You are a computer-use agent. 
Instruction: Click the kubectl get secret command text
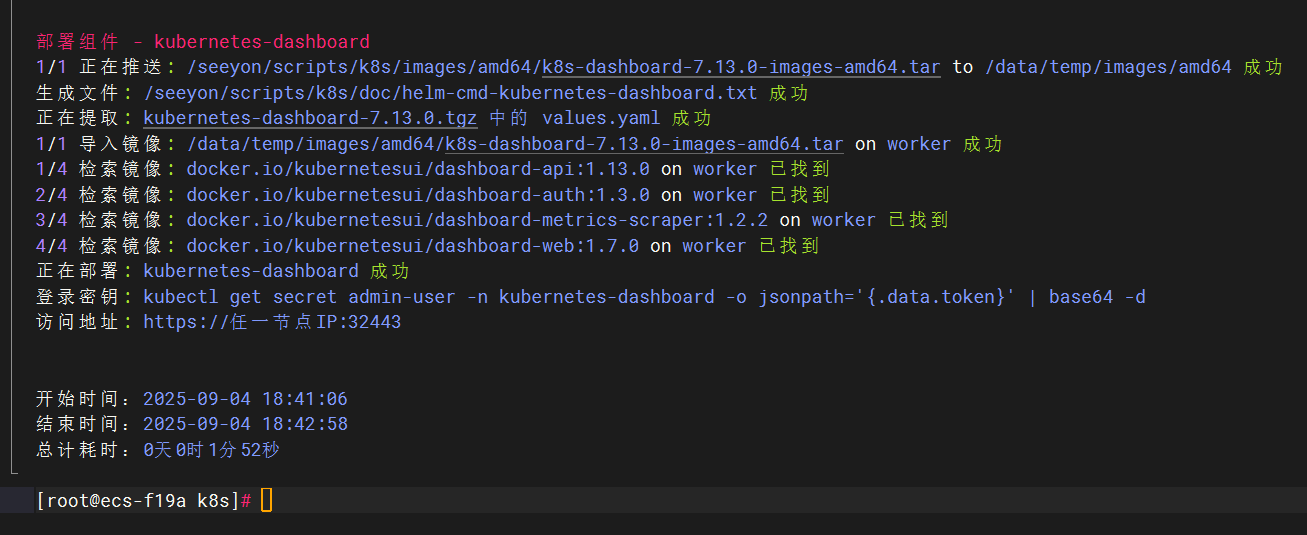644,297
